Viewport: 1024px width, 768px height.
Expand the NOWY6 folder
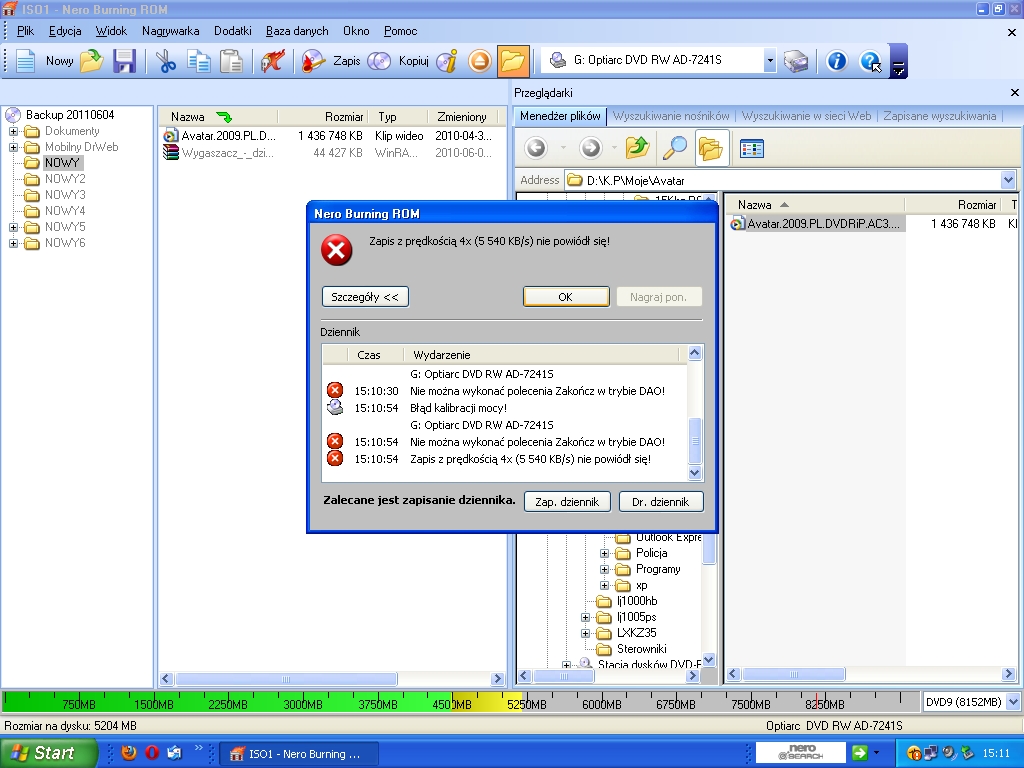[x=13, y=244]
